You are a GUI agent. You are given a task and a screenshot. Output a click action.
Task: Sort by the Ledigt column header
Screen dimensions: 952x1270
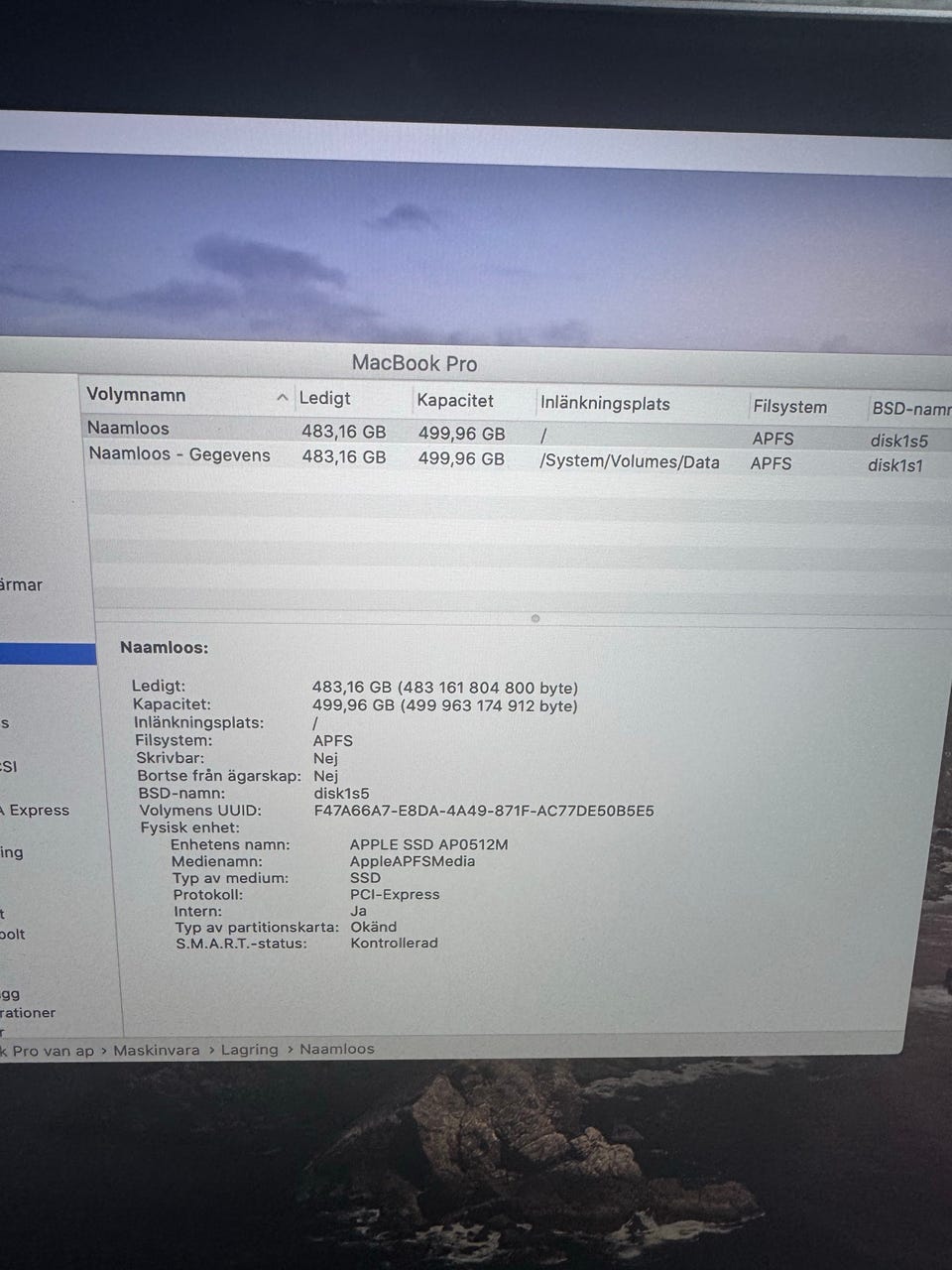coord(325,398)
